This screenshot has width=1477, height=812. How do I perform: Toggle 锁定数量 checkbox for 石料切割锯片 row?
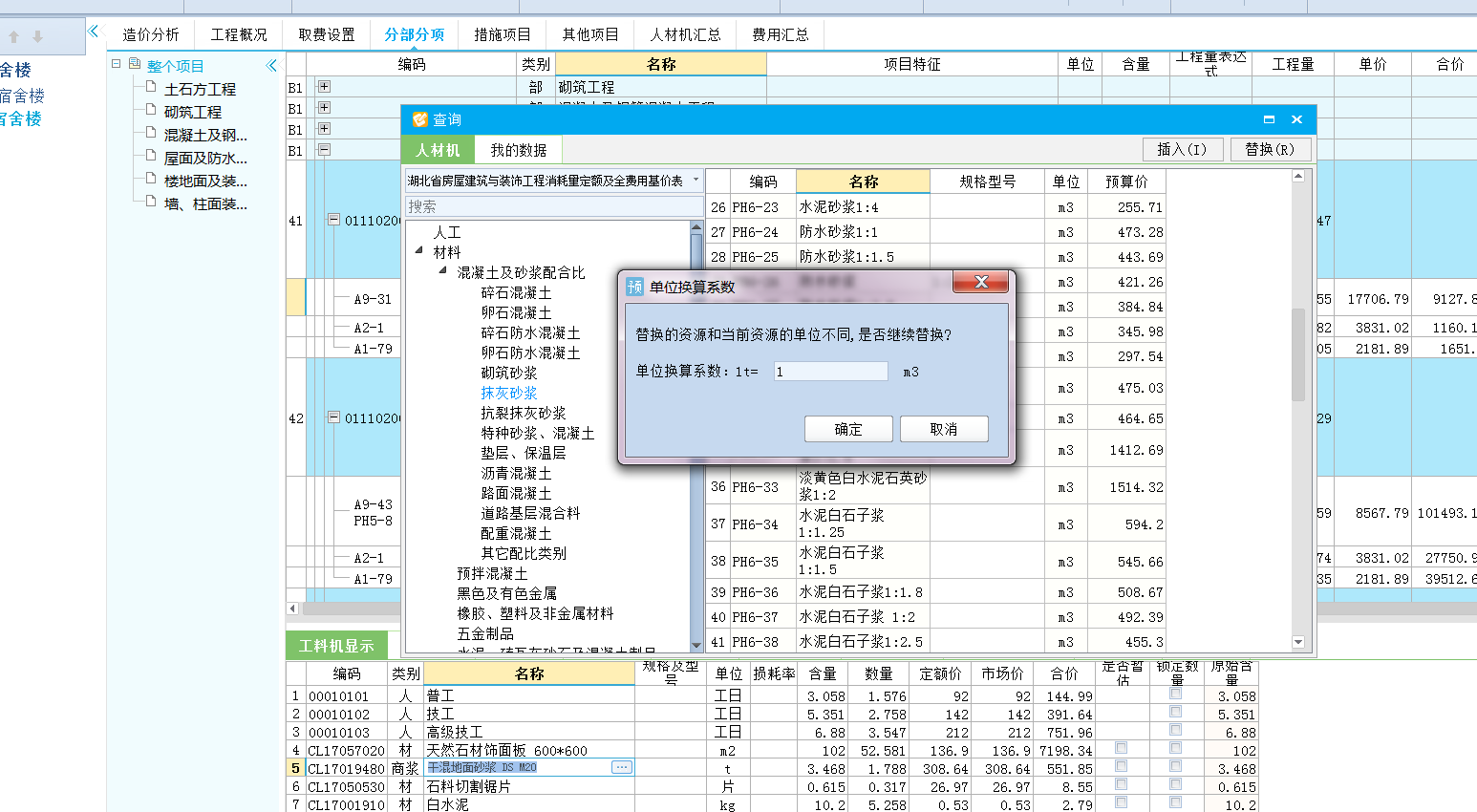point(1175,785)
